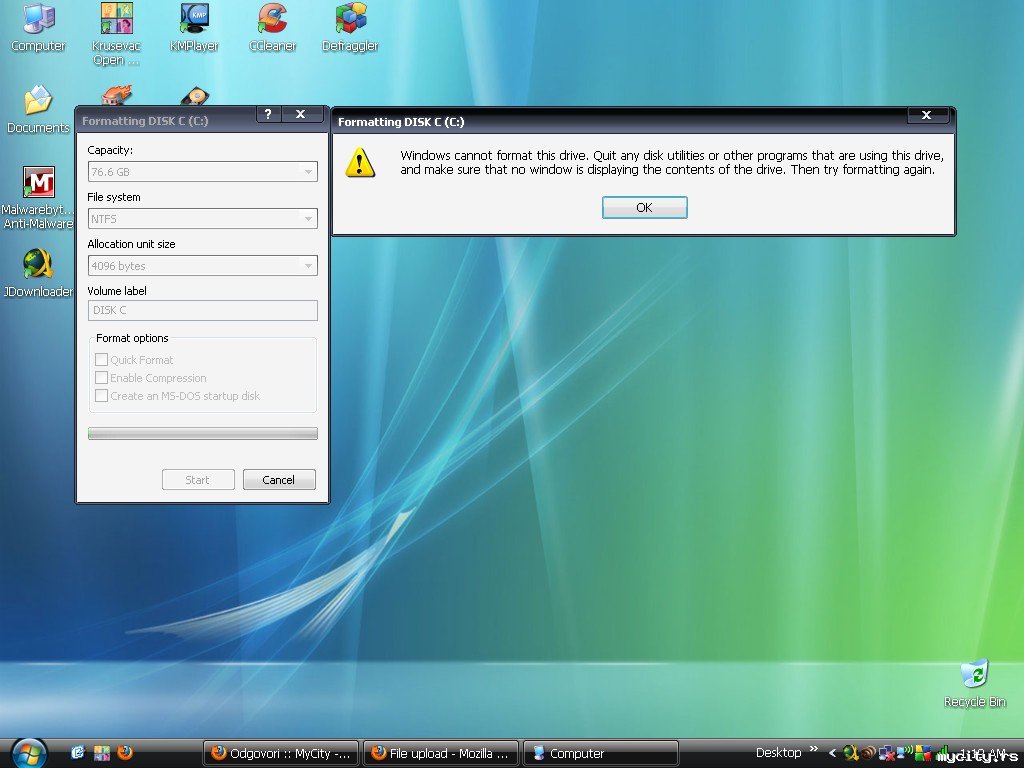
Task: Tick the Quick Format checkbox
Action: click(x=101, y=359)
